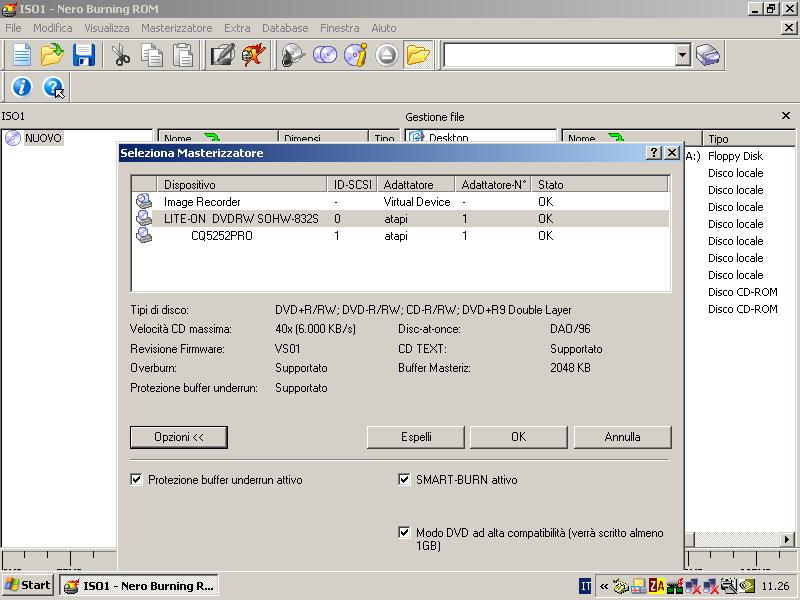The image size is (800, 600).
Task: Click the Stato column header
Action: click(599, 184)
